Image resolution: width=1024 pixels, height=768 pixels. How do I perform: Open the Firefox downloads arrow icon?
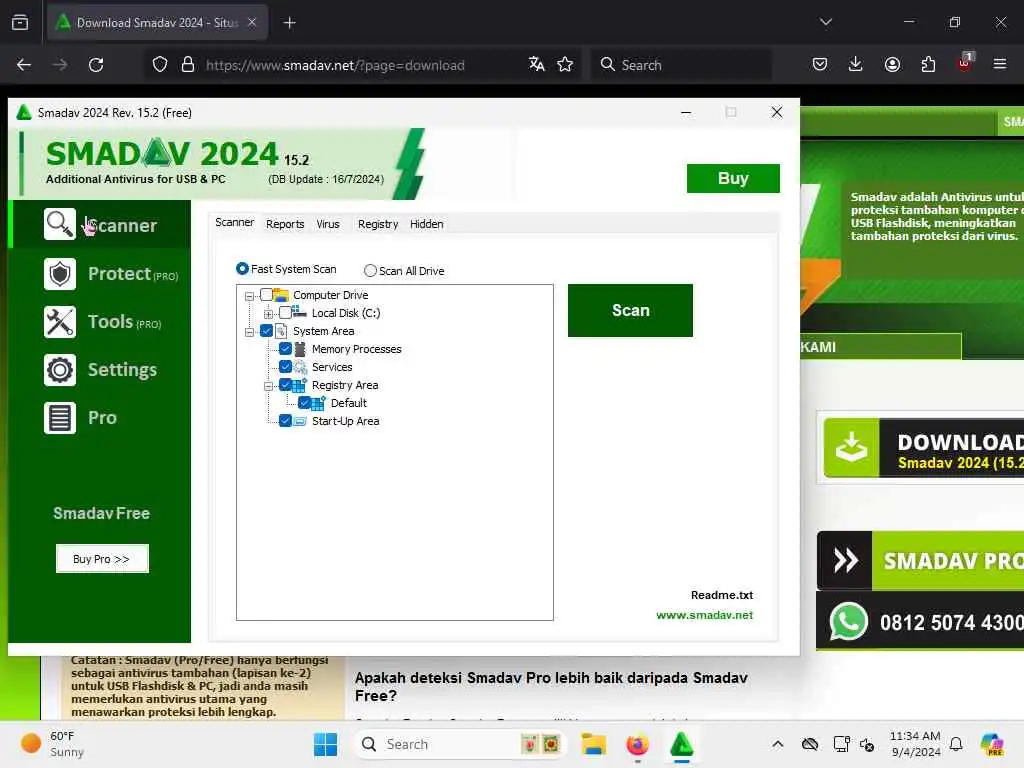[x=856, y=64]
